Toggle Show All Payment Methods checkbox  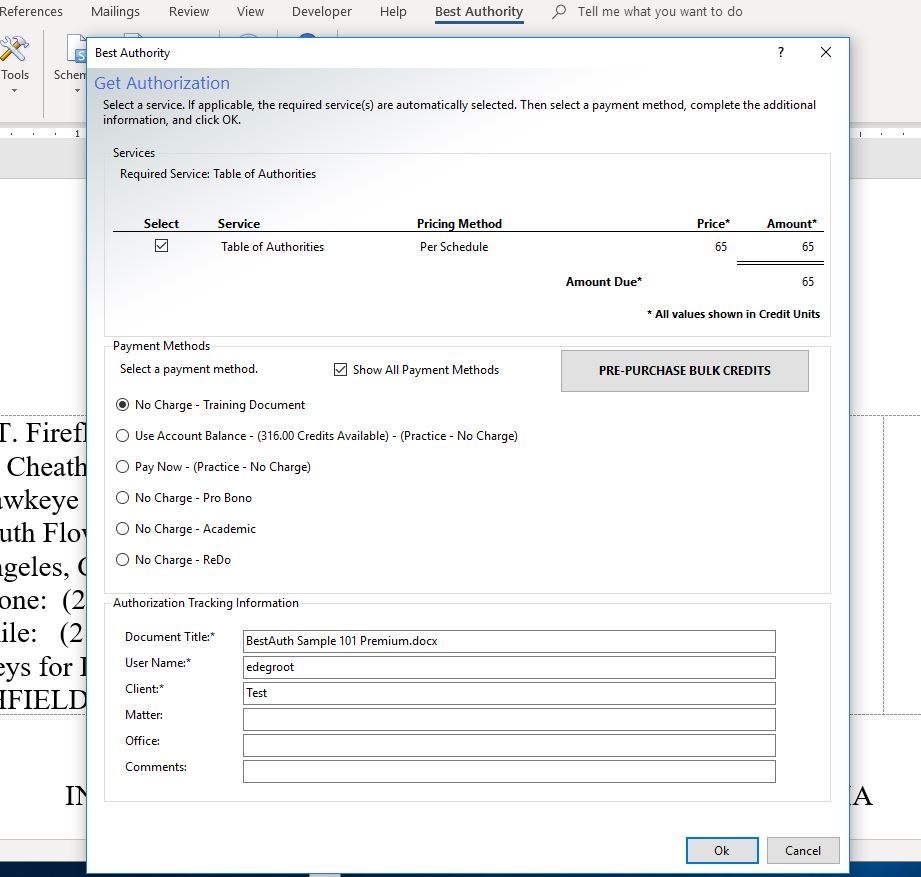340,370
